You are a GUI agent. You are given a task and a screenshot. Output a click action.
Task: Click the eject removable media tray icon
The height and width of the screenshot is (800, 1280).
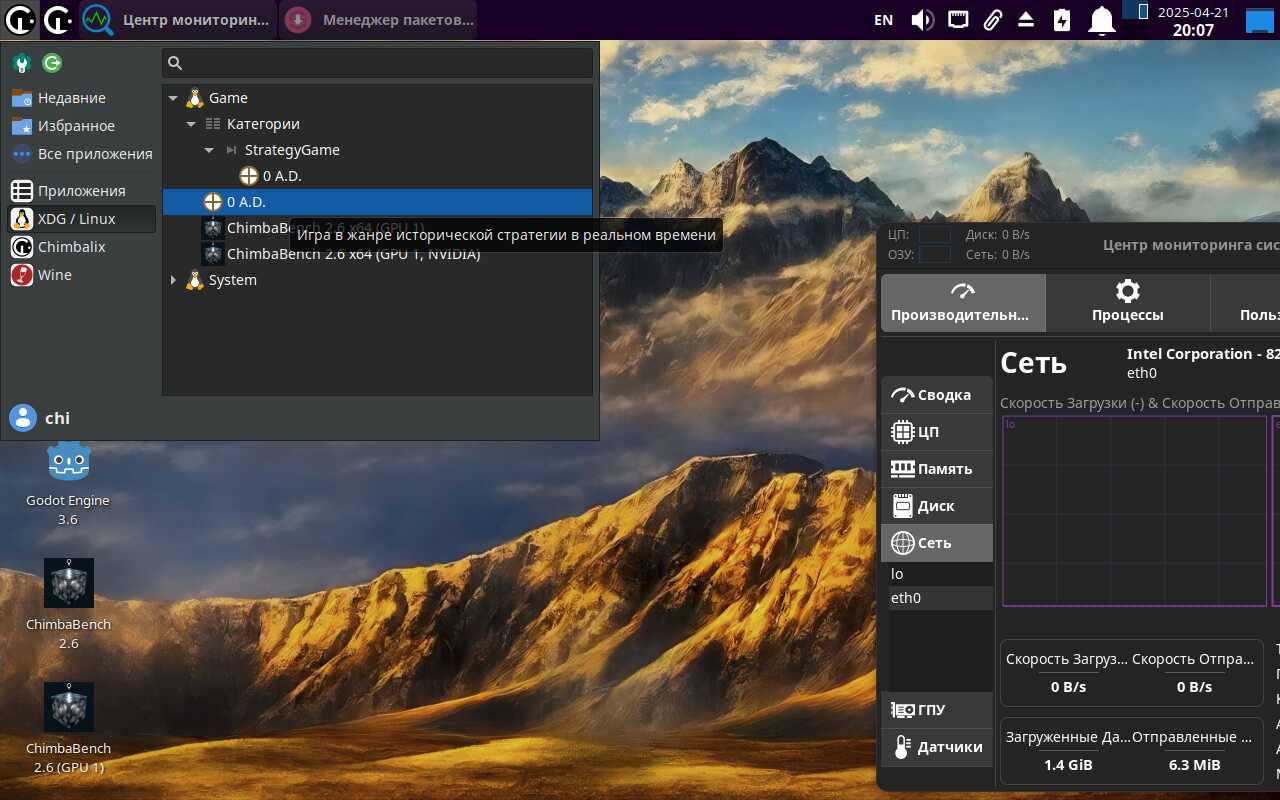point(1026,20)
